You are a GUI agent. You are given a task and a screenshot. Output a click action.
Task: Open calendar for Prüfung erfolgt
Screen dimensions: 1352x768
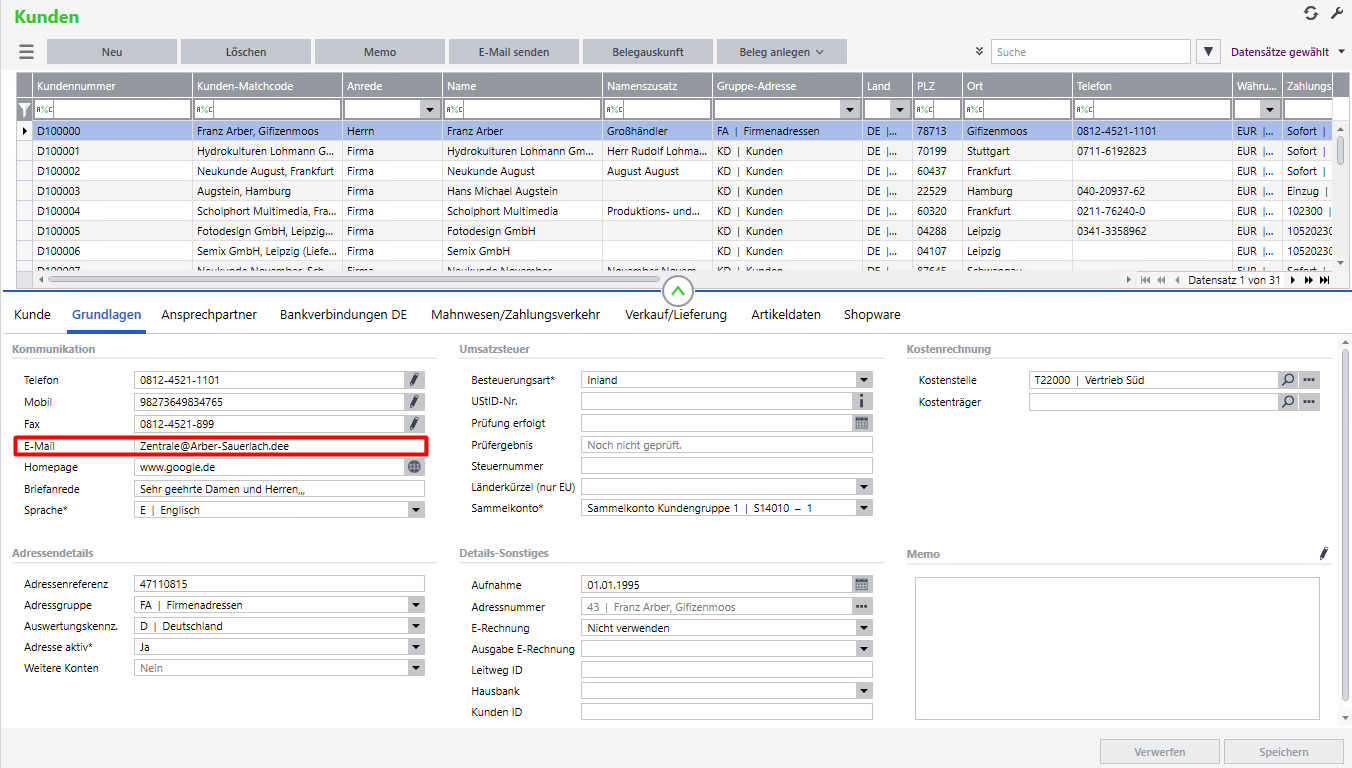pyautogui.click(x=863, y=423)
